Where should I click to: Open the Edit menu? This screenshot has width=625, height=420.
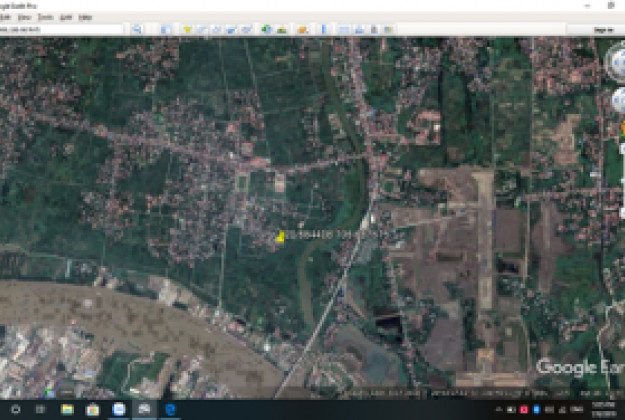pyautogui.click(x=6, y=17)
